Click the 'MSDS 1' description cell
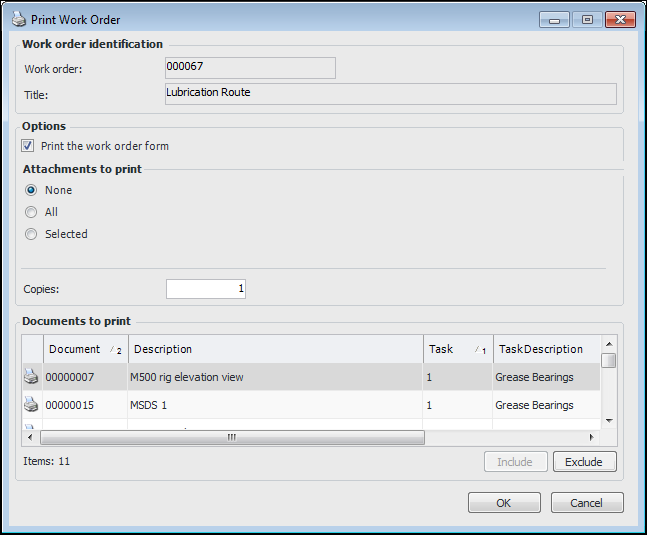647x535 pixels. [276, 405]
